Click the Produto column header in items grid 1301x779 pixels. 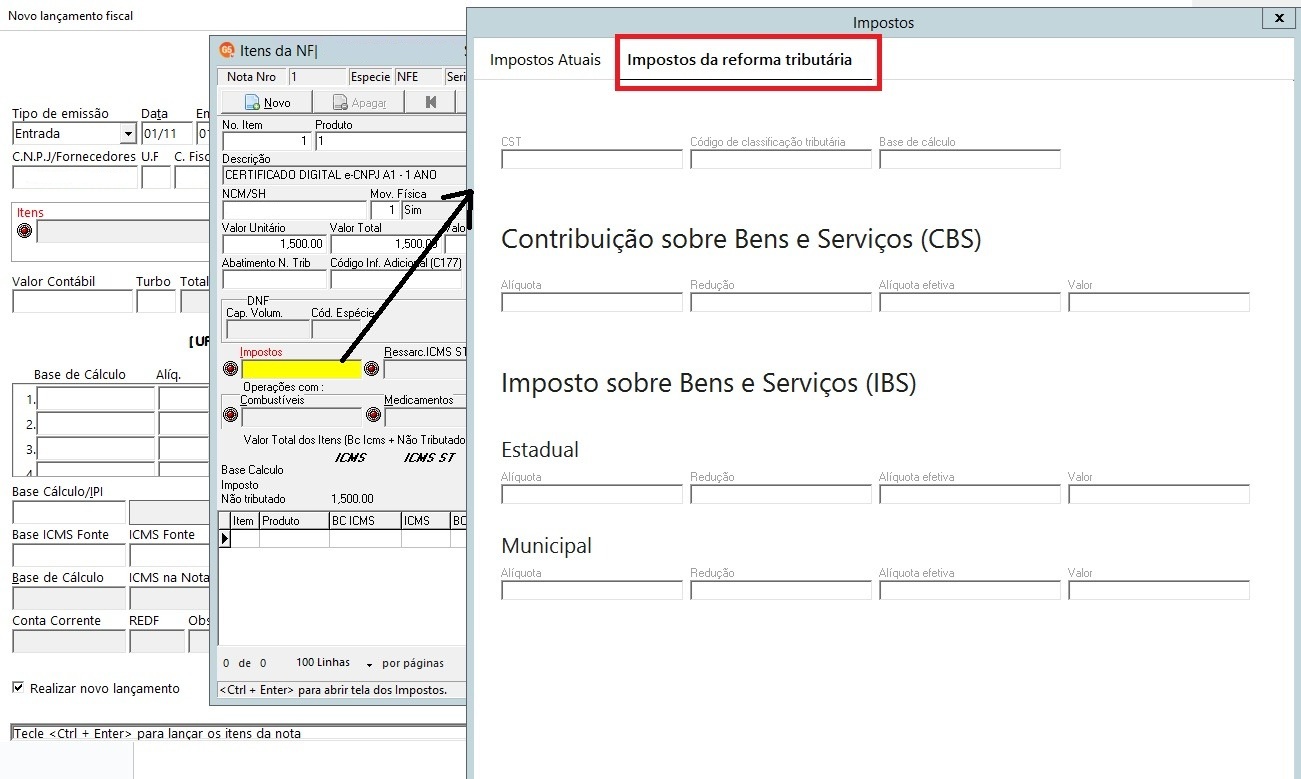[x=294, y=521]
